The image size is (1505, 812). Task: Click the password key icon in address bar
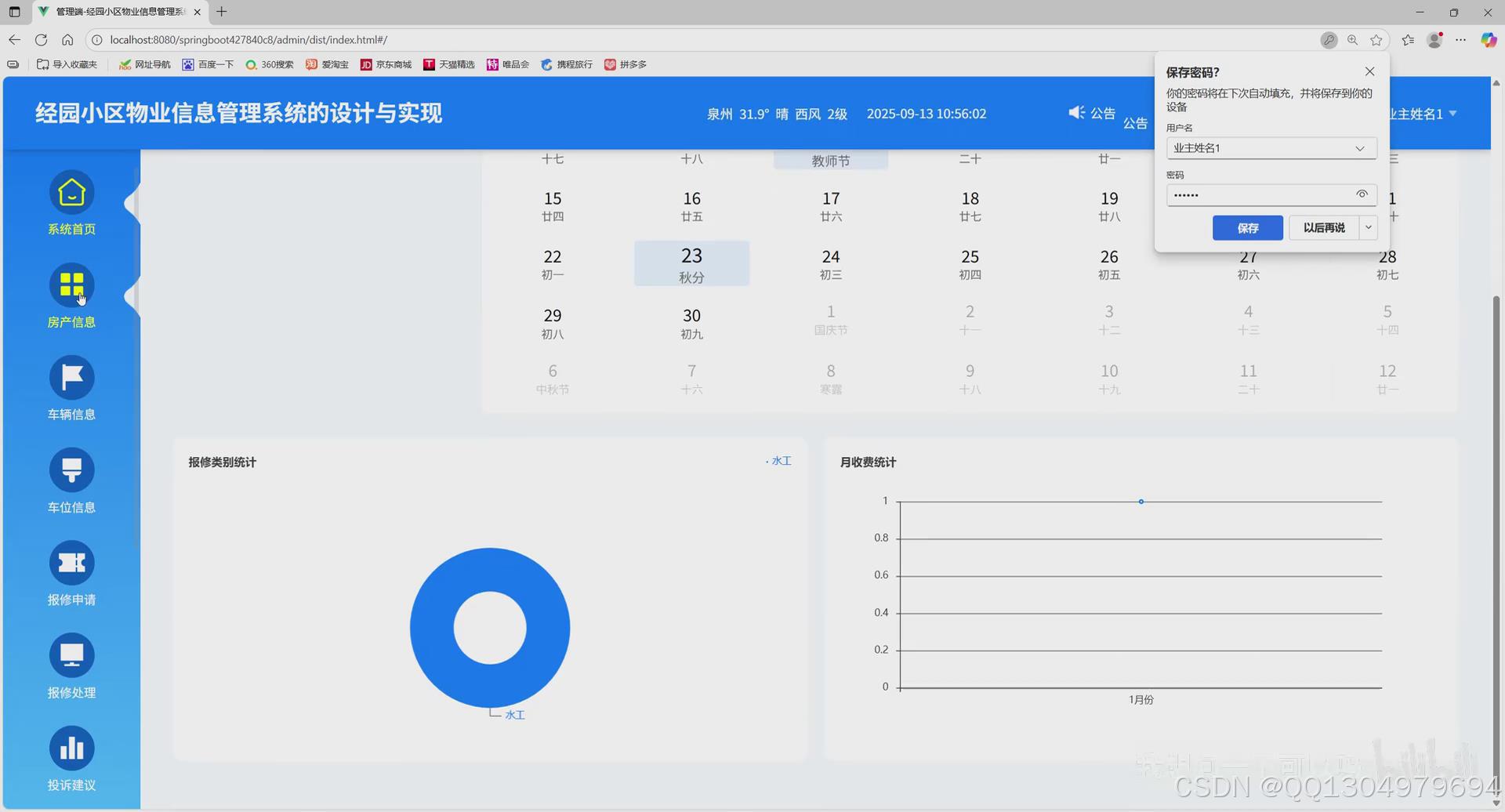(1329, 40)
